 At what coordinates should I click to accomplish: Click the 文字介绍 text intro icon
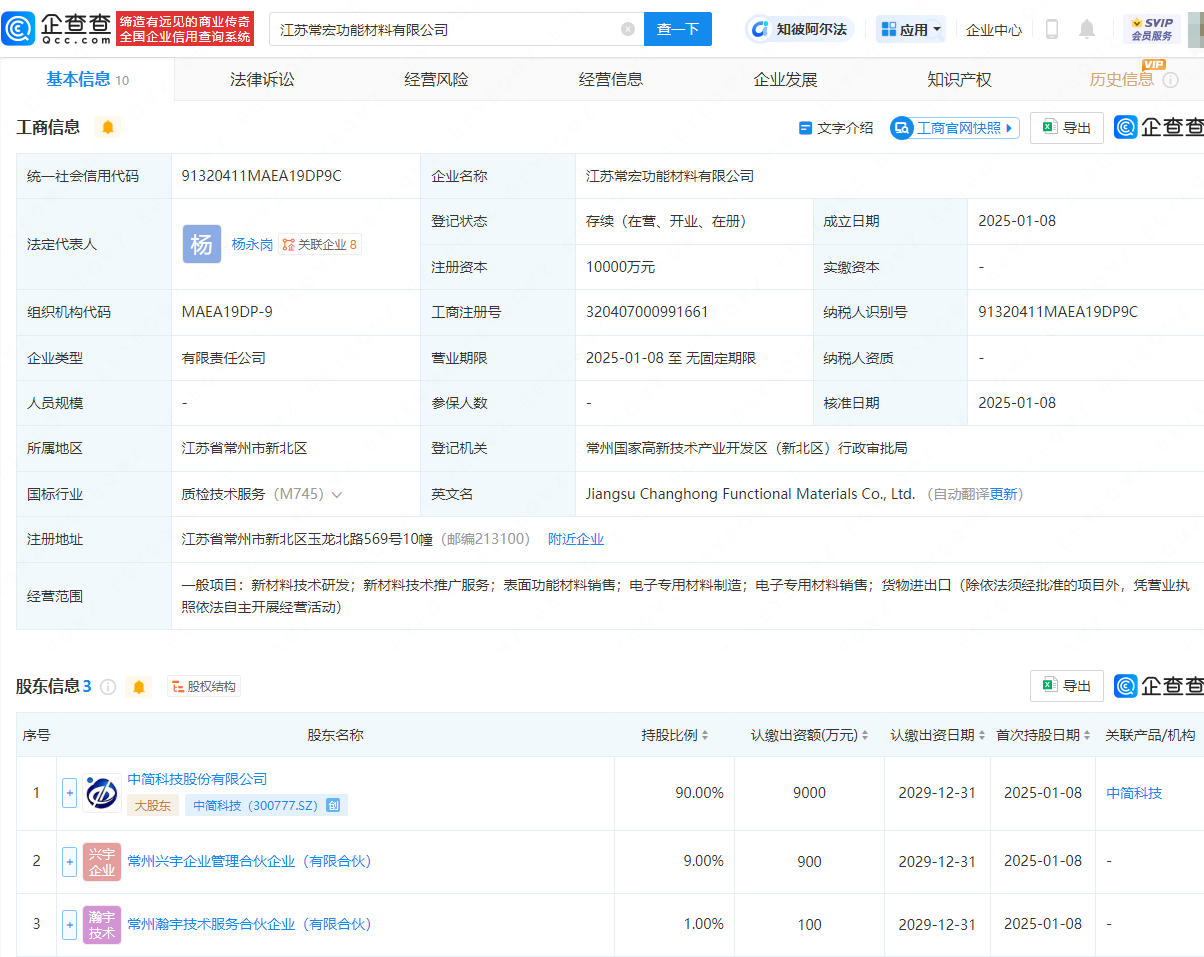pyautogui.click(x=835, y=128)
